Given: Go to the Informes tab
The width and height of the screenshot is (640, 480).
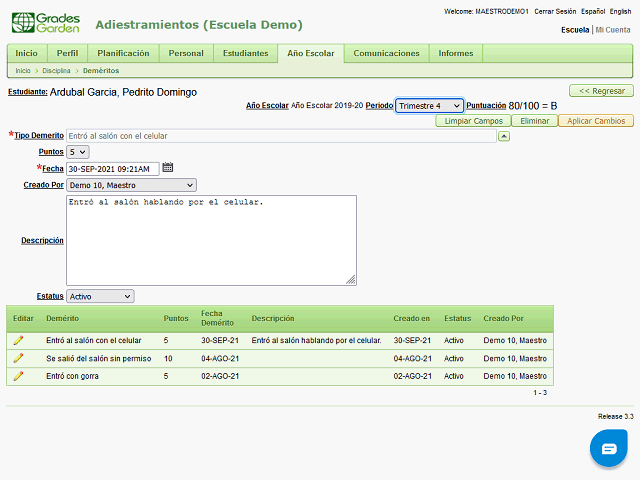Looking at the screenshot, I should pos(456,53).
